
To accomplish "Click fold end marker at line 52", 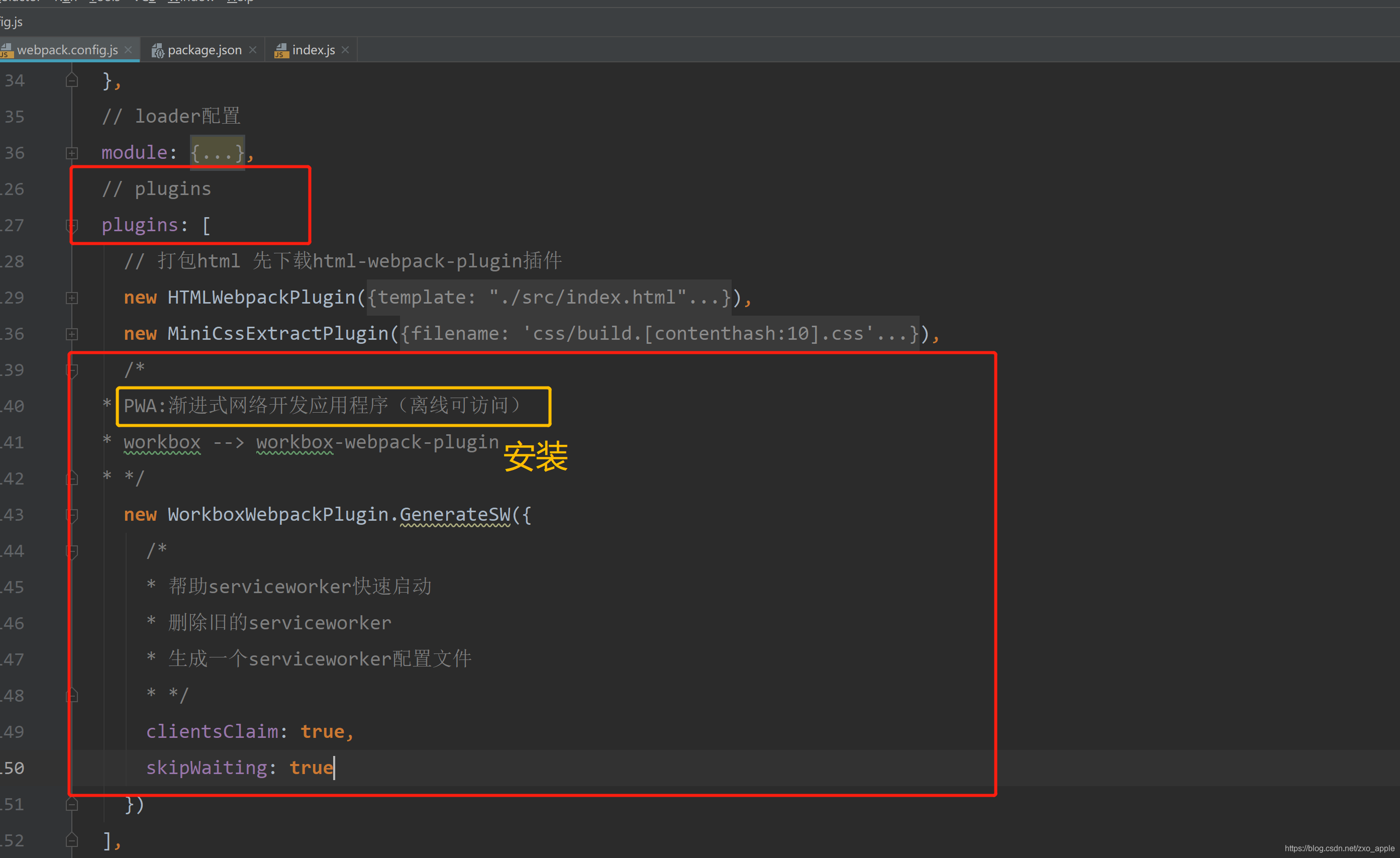I will click(71, 840).
